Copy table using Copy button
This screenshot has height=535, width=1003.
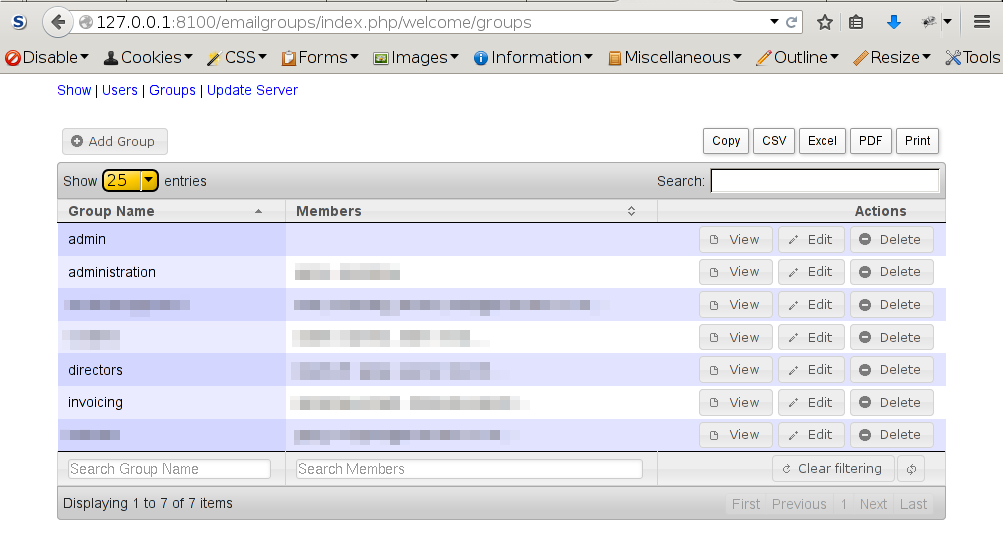pos(726,141)
